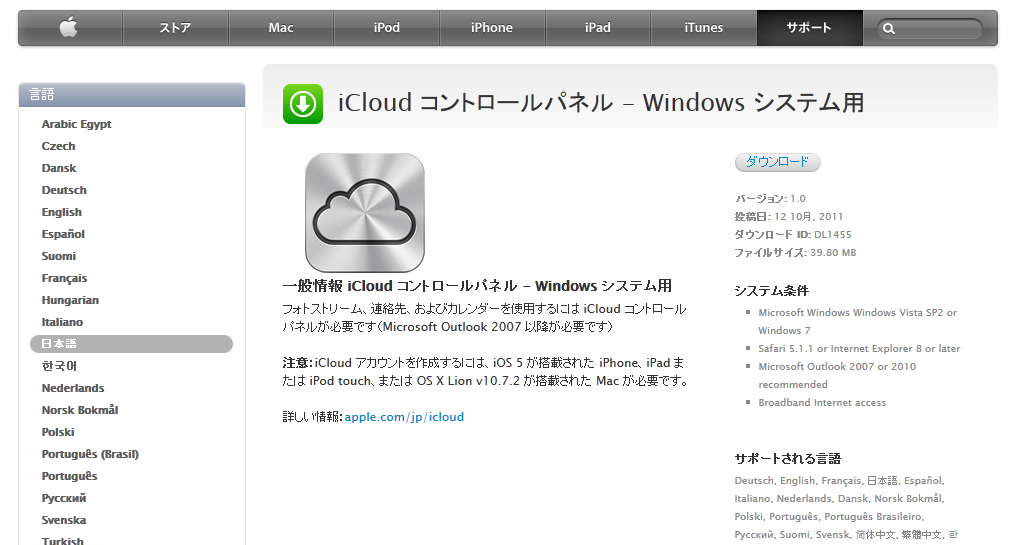Click the page title iCloud コントロールパネル
Viewport: 1015px width, 545px height.
601,103
